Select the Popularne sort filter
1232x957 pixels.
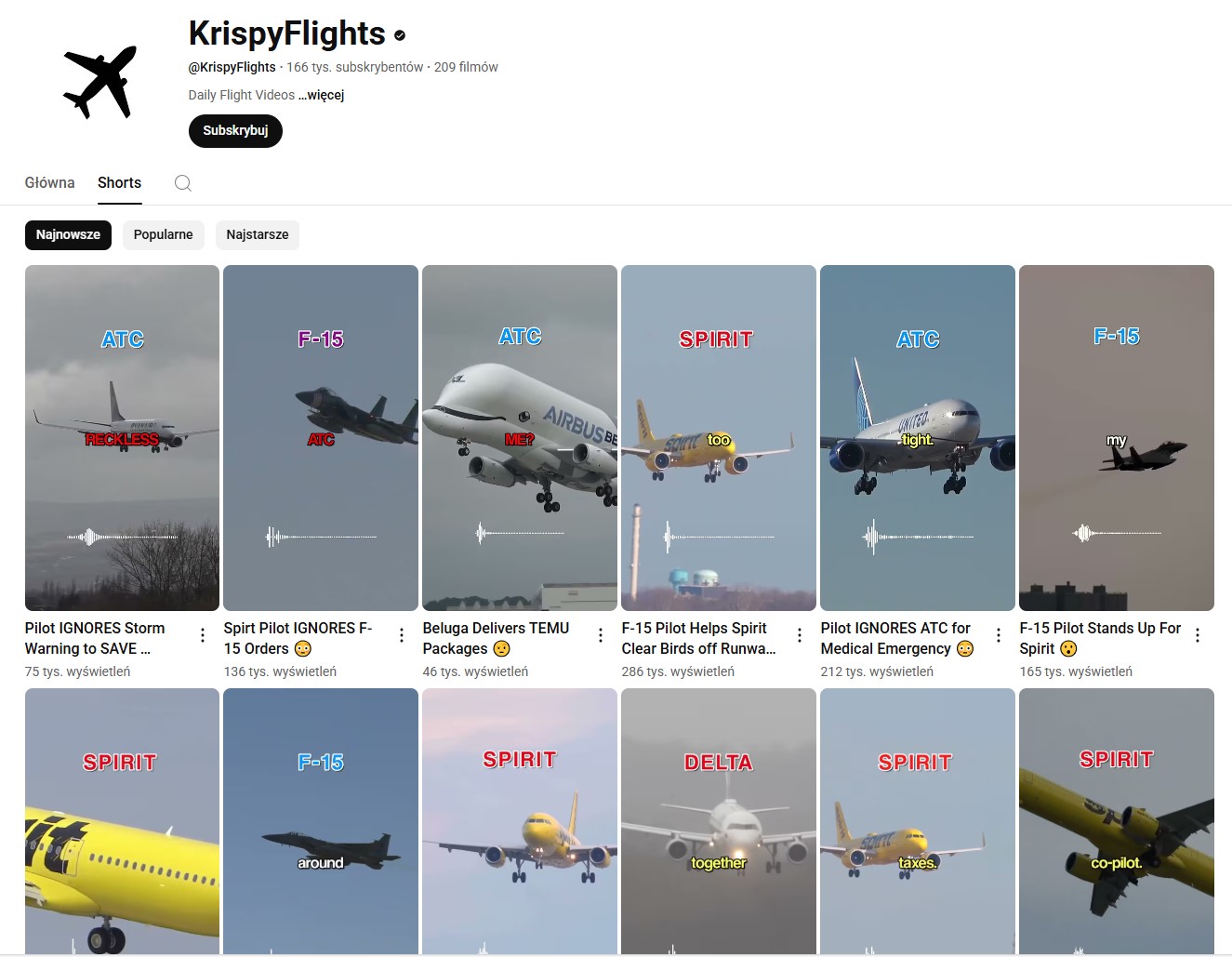coord(164,234)
